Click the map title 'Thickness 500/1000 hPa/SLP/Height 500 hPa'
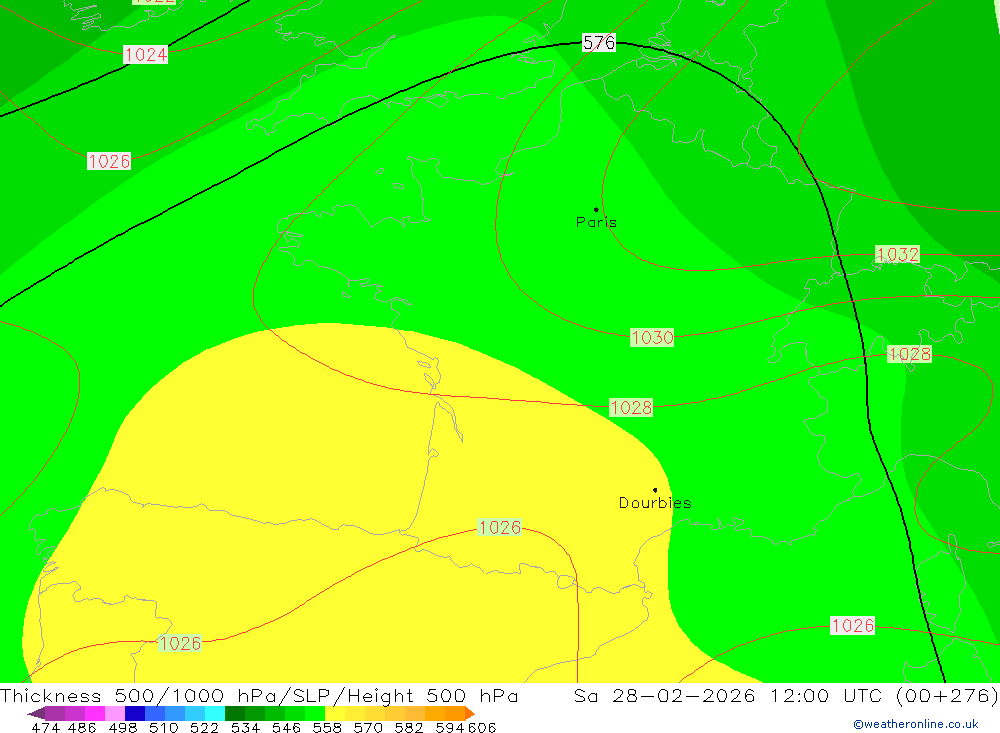The height and width of the screenshot is (733, 1000). (259, 695)
